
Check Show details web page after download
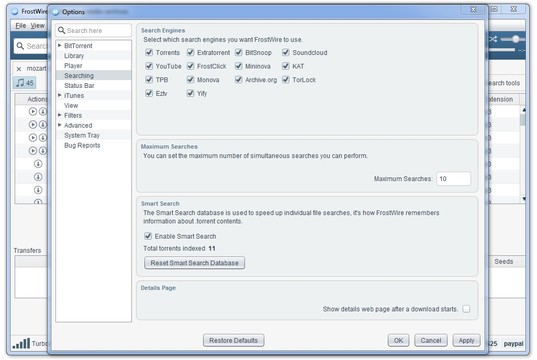tap(466, 309)
